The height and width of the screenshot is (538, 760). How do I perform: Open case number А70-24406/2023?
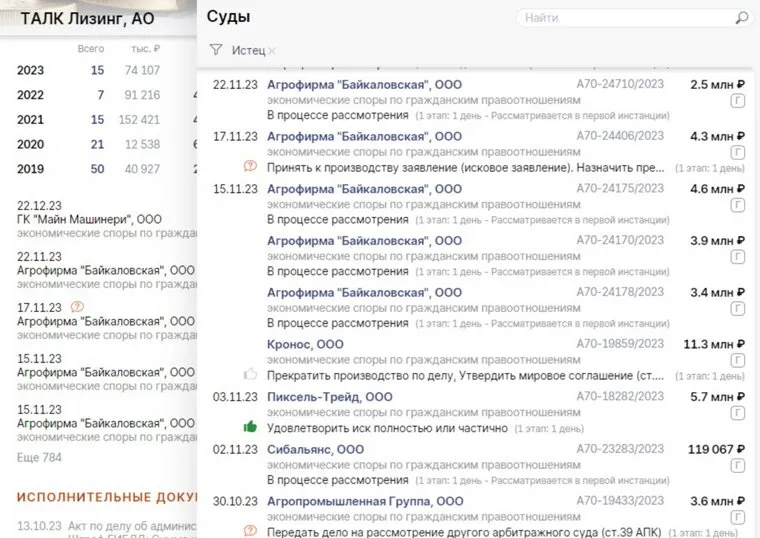(x=620, y=136)
